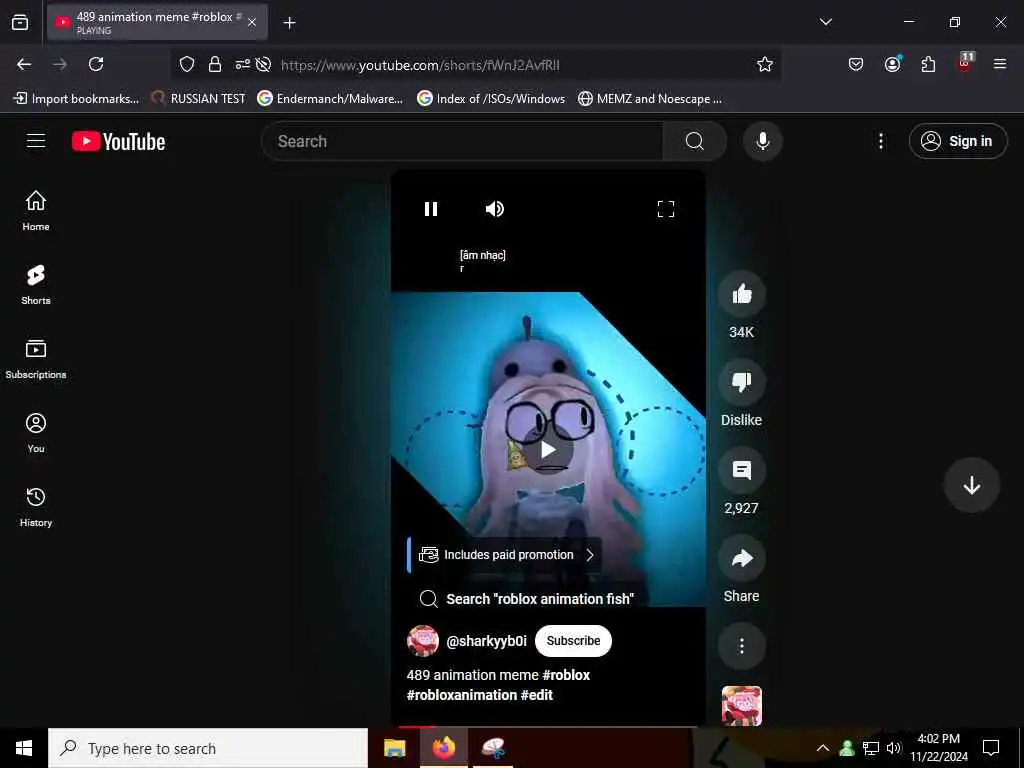Open the Endermanch/Malware... bookmark

tap(330, 99)
